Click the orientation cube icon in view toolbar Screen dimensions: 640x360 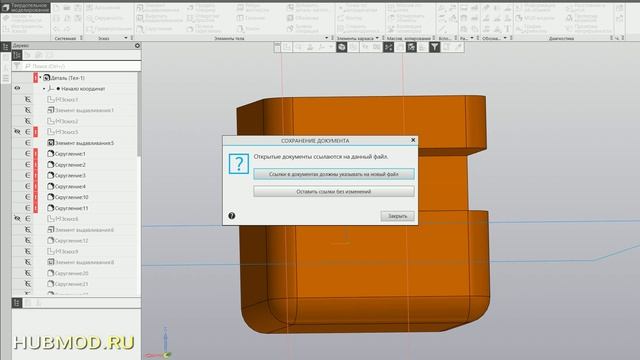point(341,48)
